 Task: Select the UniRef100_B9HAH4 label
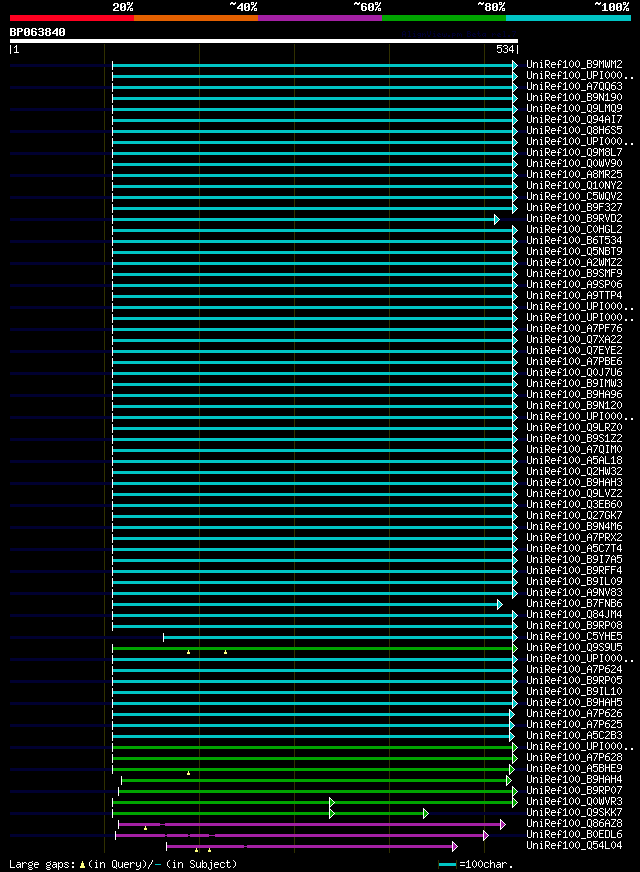point(574,780)
